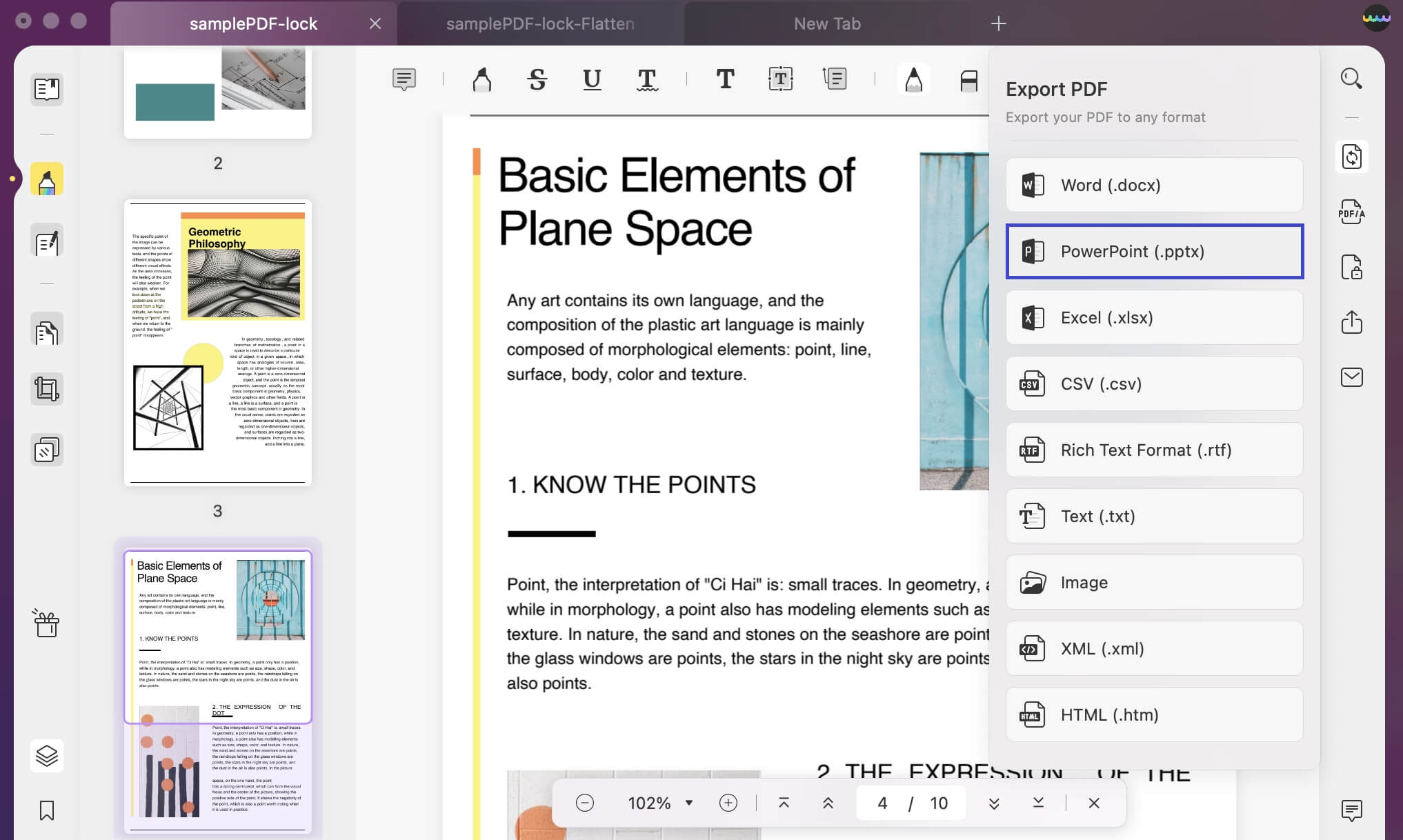1403x840 pixels.
Task: Export PDF as Word (.docx)
Action: [x=1154, y=185]
